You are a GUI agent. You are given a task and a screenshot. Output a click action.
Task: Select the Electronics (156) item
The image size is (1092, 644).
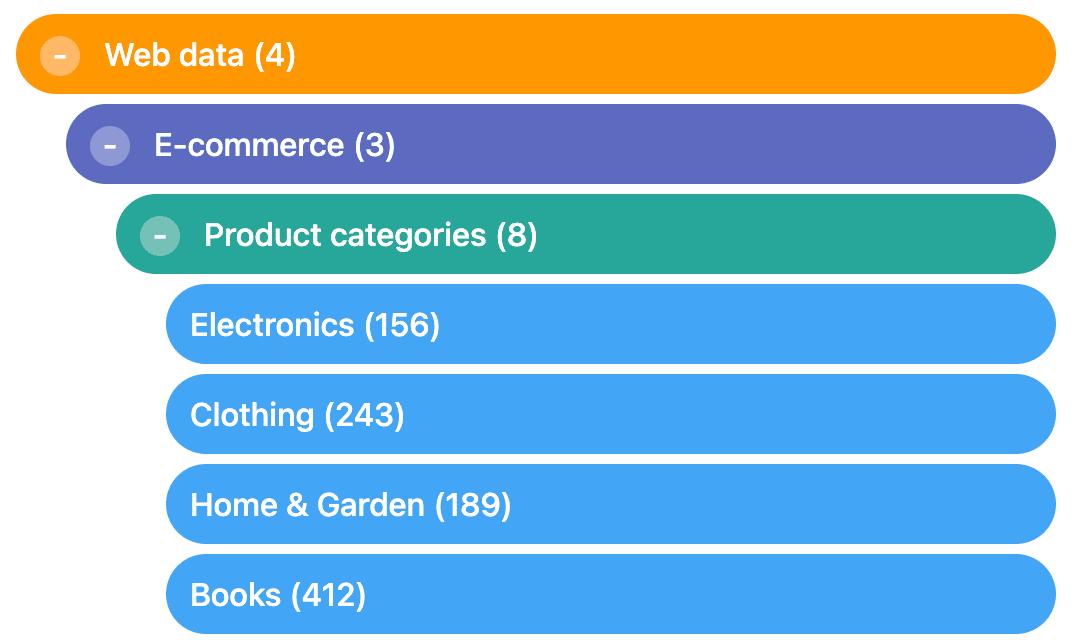tap(611, 324)
